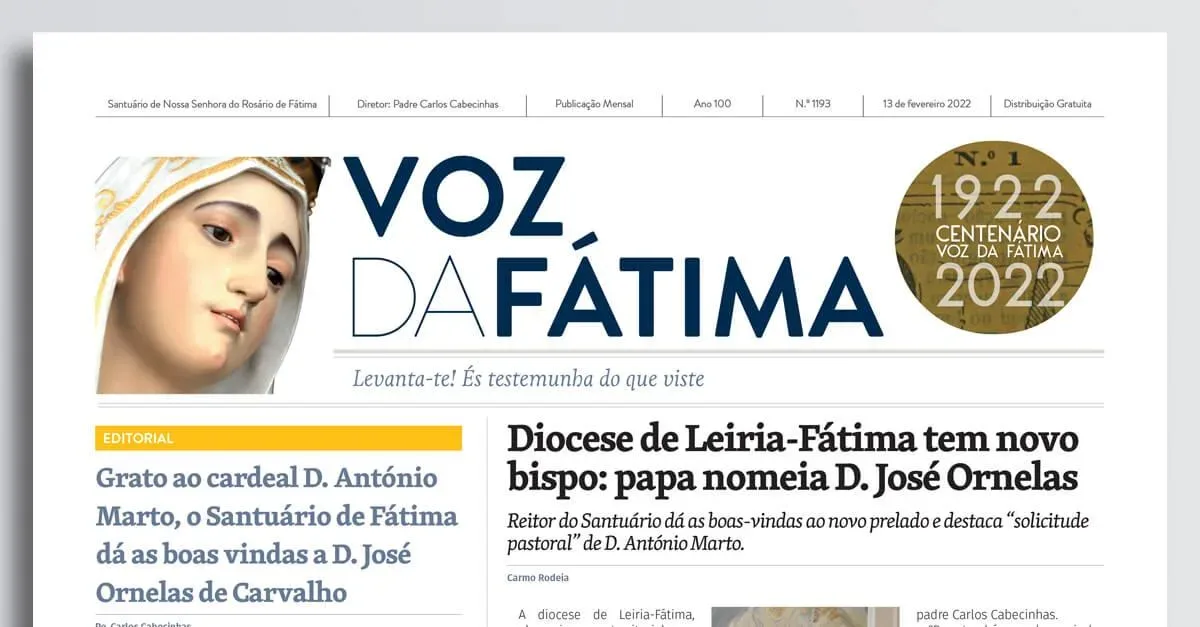Viewport: 1200px width, 627px height.
Task: Click the Ano 100 header item
Action: click(712, 104)
